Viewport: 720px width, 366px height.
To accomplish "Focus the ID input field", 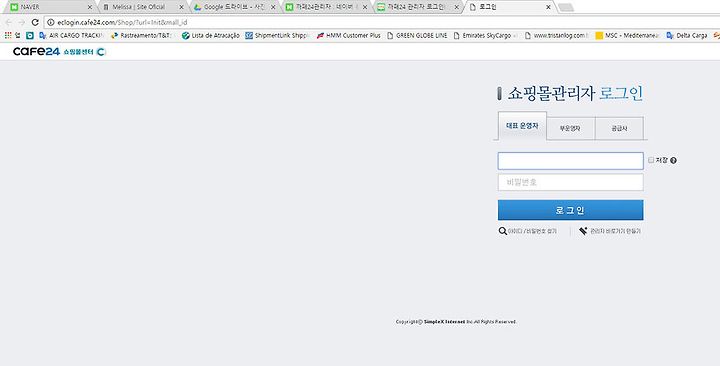I will pyautogui.click(x=570, y=161).
